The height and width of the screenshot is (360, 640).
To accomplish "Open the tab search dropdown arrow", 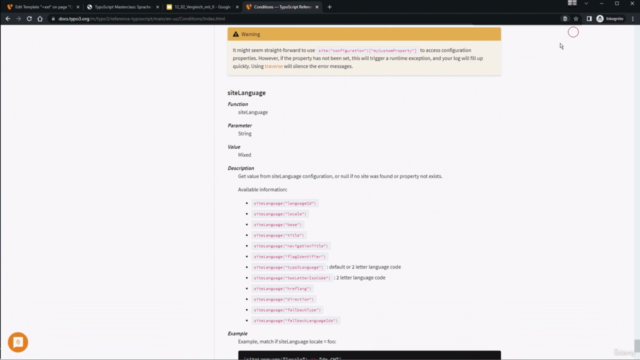I will pos(586,3).
